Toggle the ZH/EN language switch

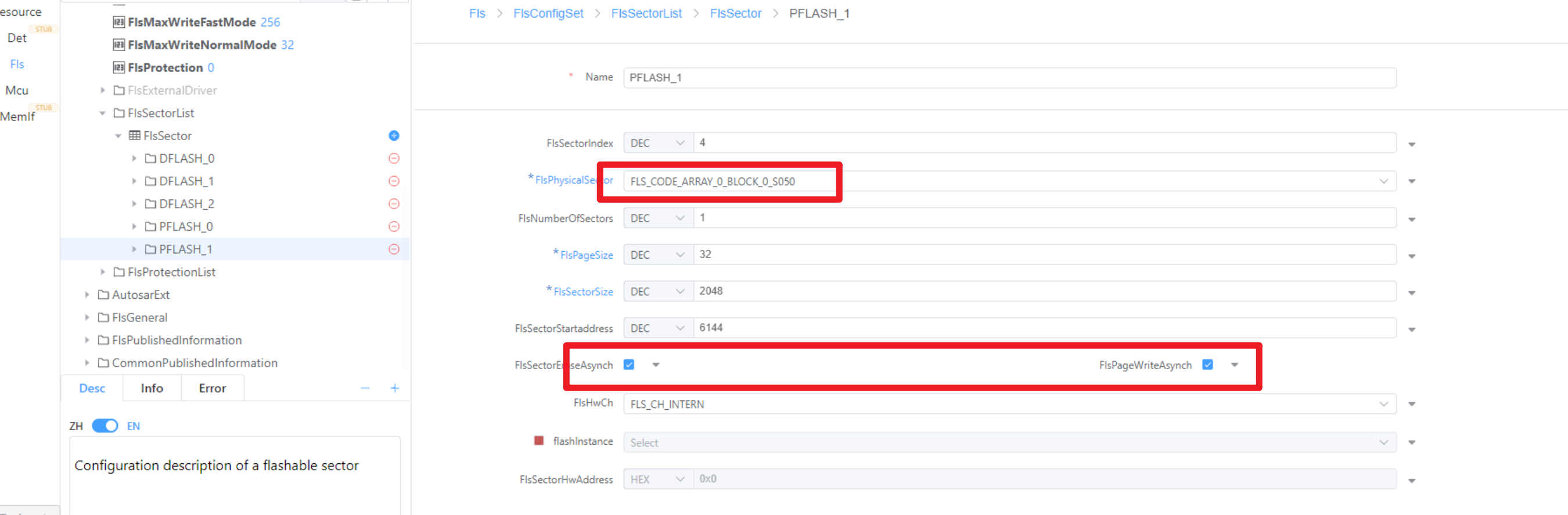coord(105,425)
